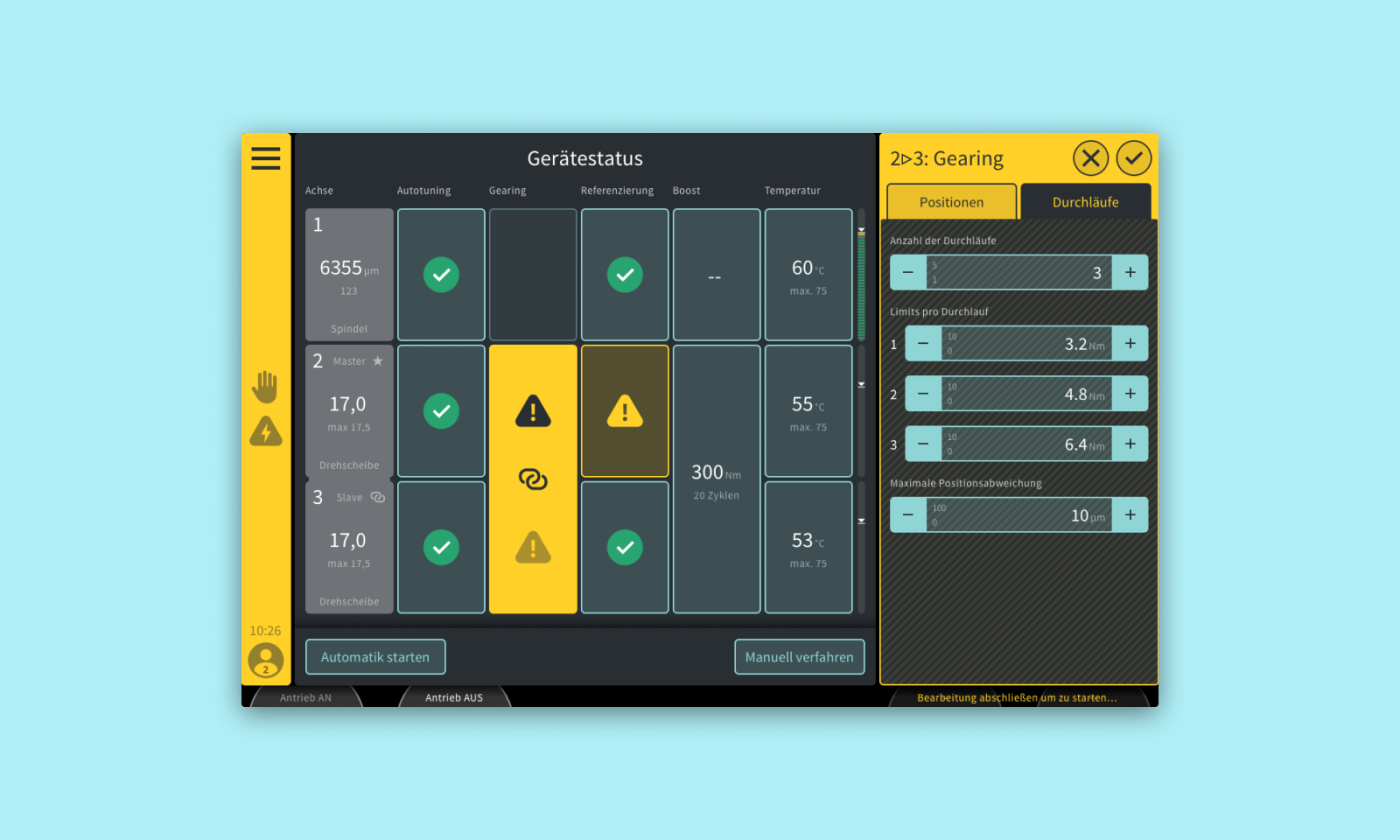Click the link icon next to the Slave label
The height and width of the screenshot is (840, 1400).
377,497
